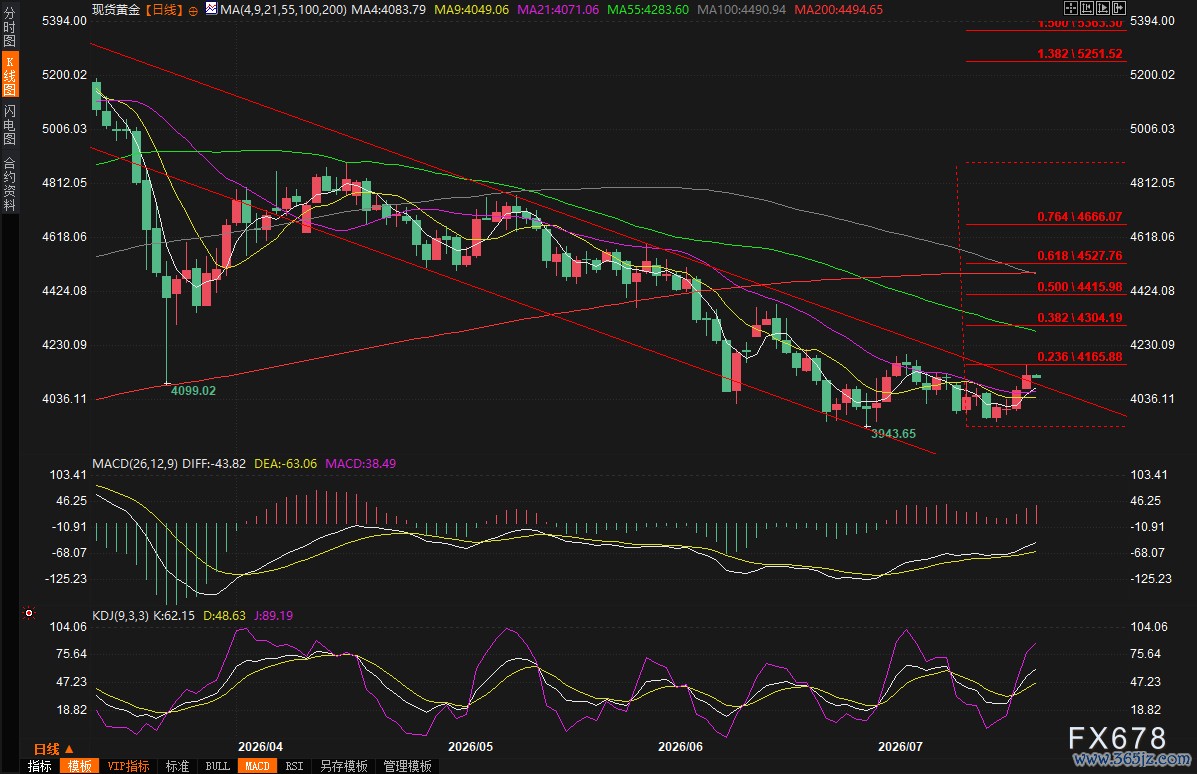Select the K线图 sidebar tab

pyautogui.click(x=9, y=76)
